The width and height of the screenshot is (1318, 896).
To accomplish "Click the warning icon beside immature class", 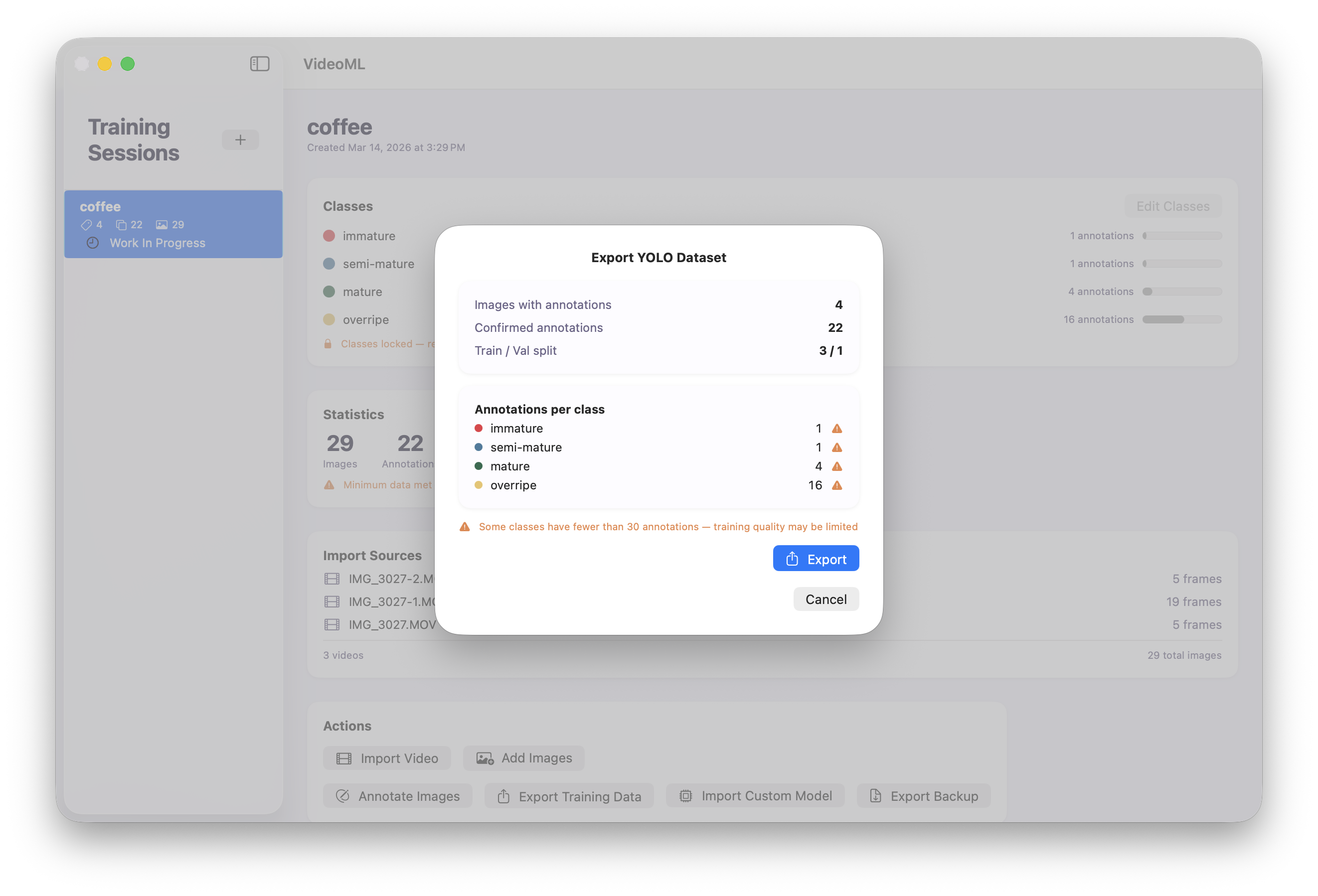I will click(837, 428).
